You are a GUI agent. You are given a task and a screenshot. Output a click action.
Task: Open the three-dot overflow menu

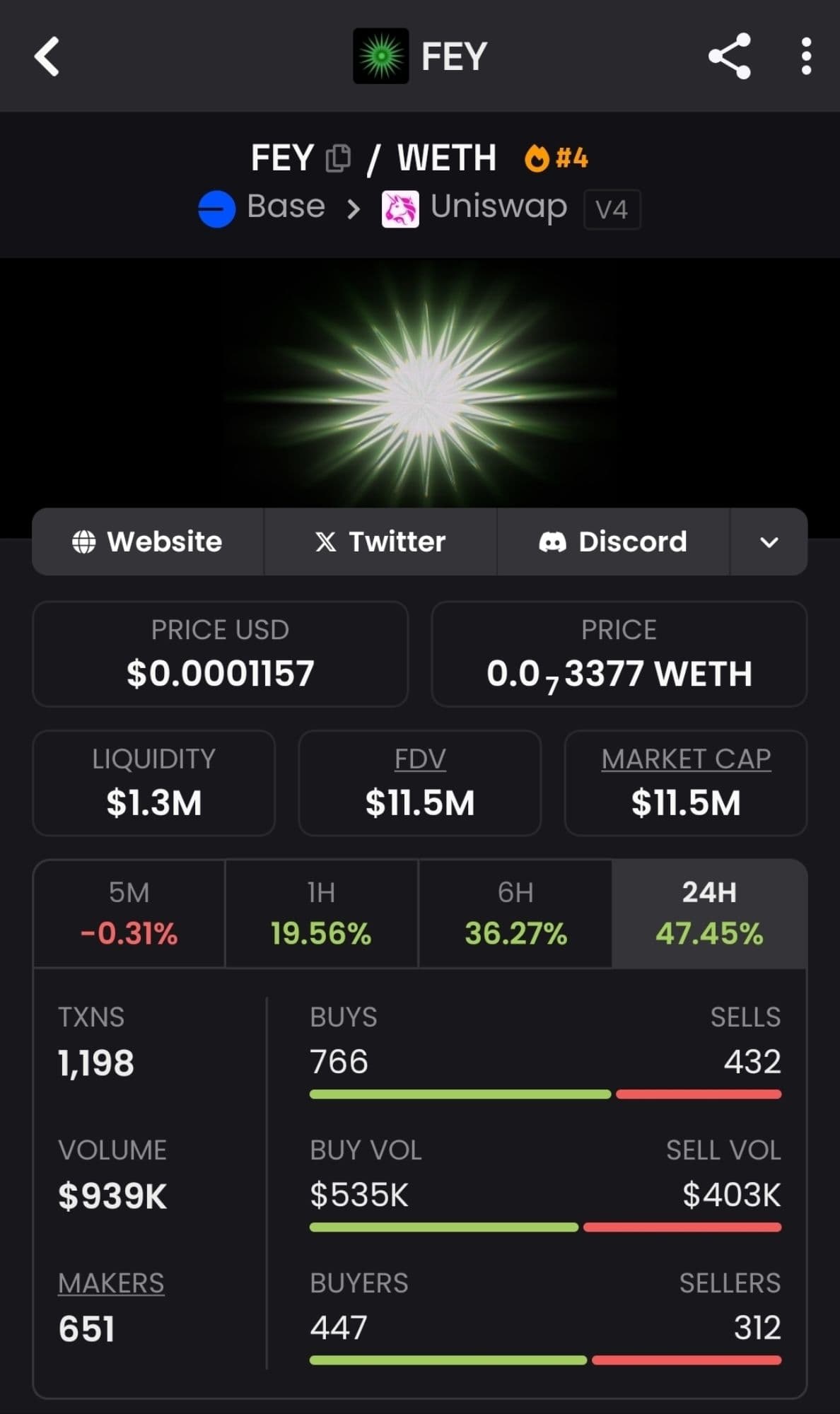coord(806,57)
